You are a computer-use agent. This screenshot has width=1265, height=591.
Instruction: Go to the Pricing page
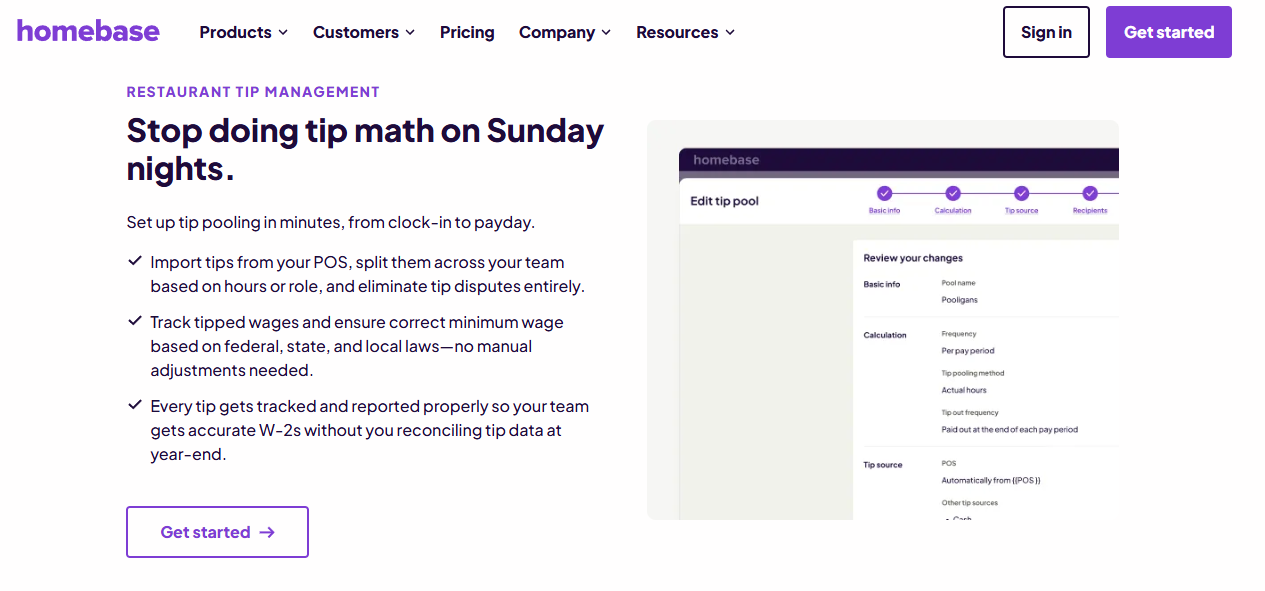tap(467, 32)
